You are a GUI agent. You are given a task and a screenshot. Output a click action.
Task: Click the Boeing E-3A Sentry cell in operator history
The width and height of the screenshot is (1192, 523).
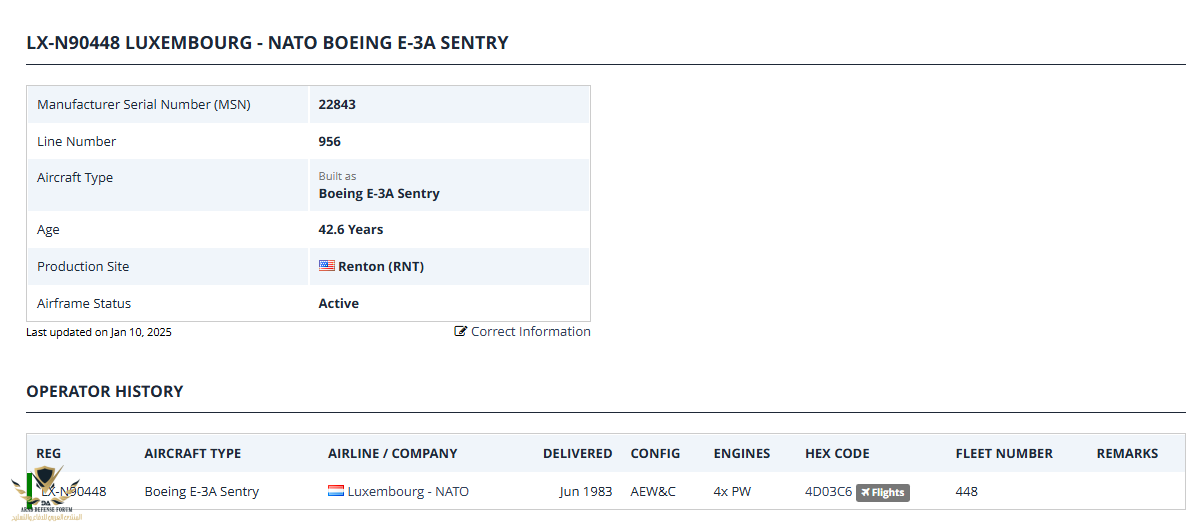tap(201, 492)
